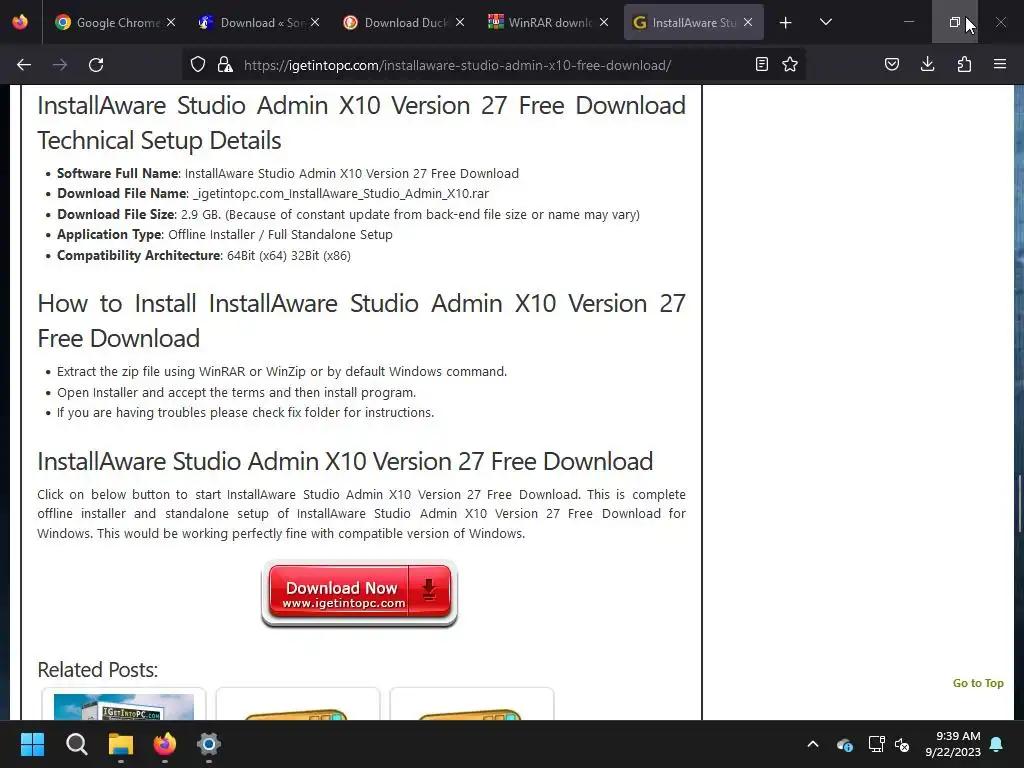Switch to the Download Sonic tab
The width and height of the screenshot is (1024, 768).
[260, 22]
